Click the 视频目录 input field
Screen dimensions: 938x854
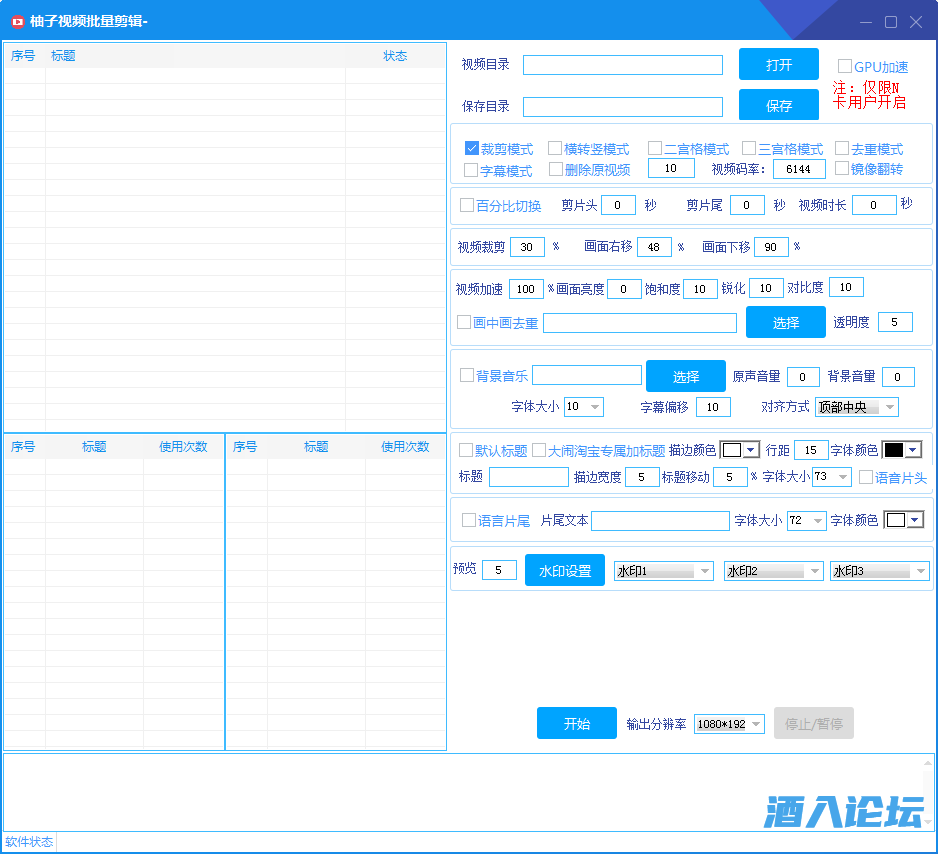coord(622,65)
